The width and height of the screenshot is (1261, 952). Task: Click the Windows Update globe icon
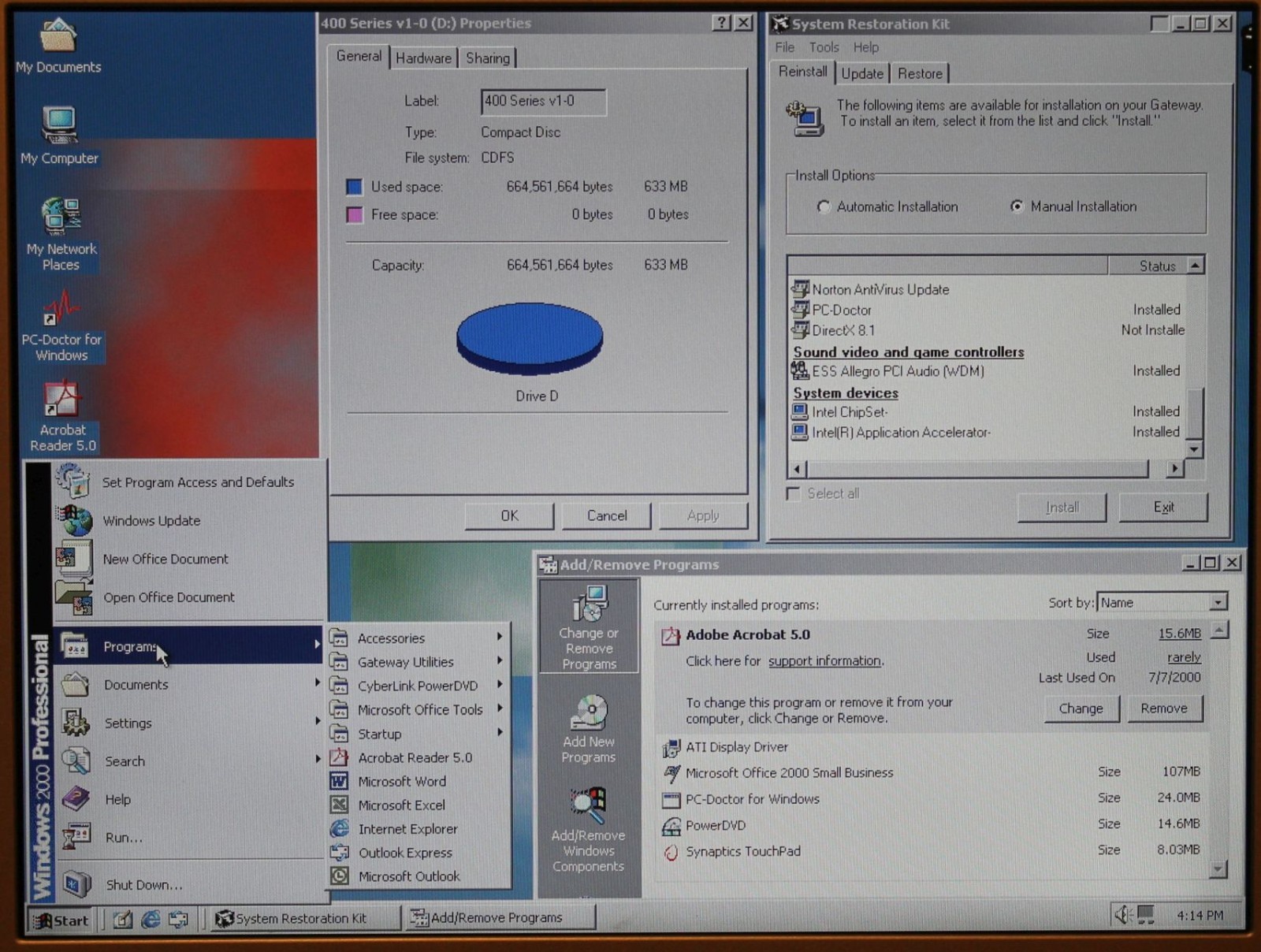pyautogui.click(x=75, y=520)
